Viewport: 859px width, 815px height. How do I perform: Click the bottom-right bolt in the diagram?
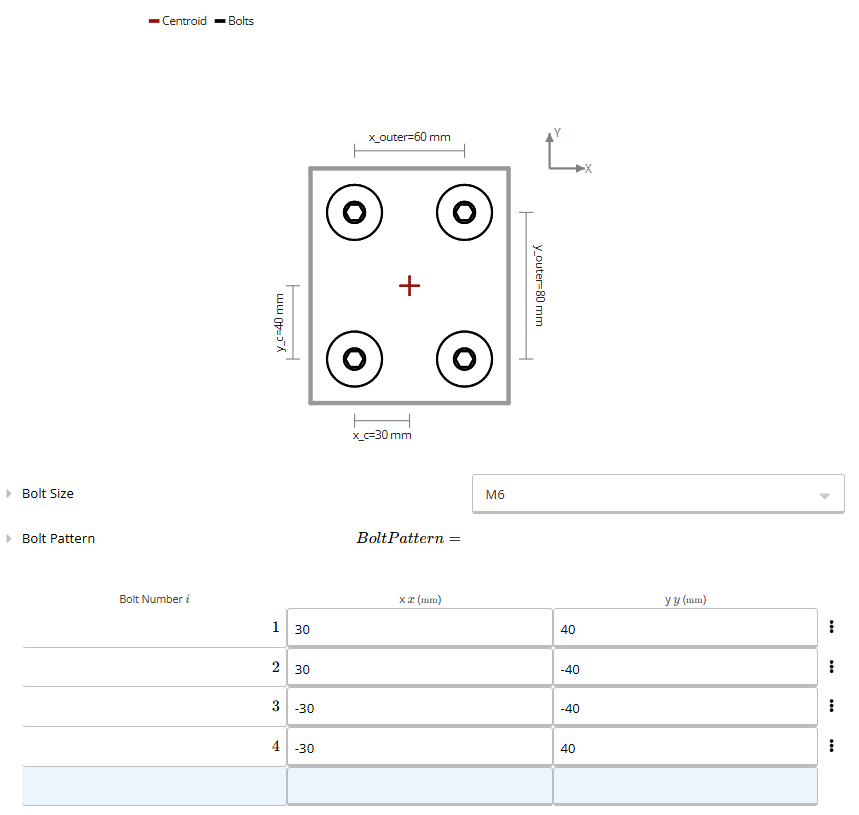[465, 359]
